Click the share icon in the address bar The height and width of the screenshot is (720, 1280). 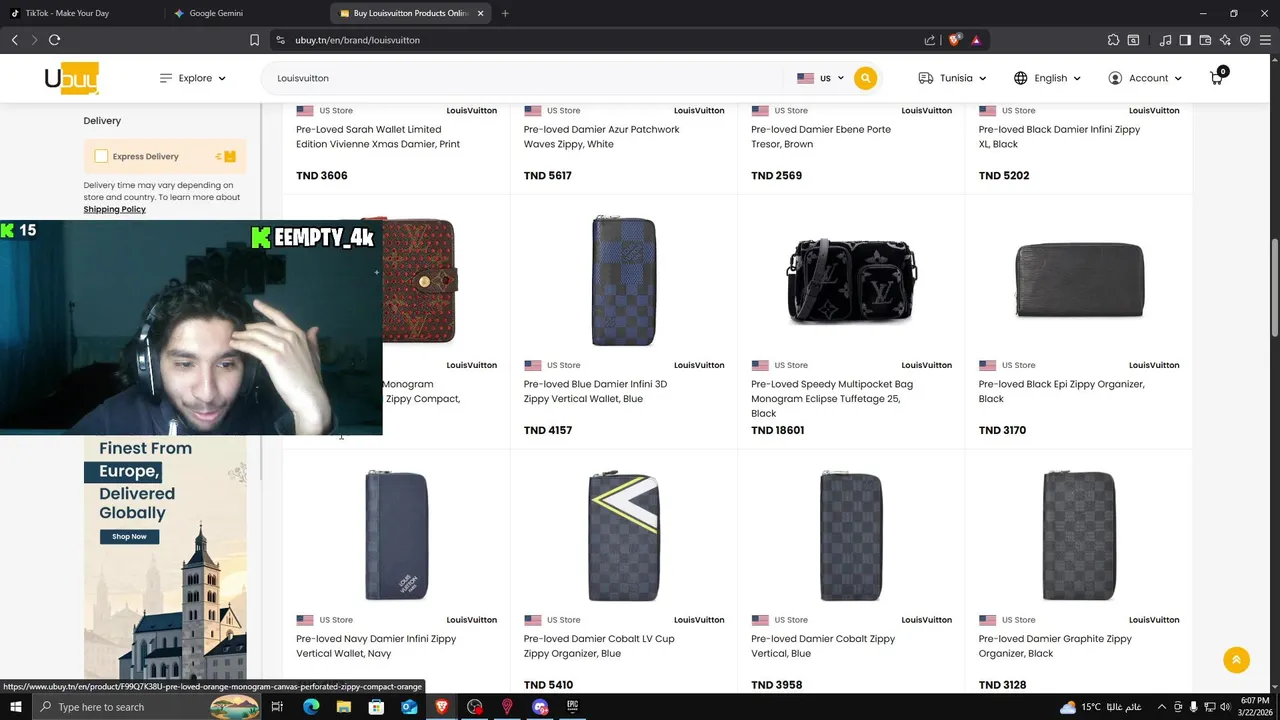click(930, 40)
